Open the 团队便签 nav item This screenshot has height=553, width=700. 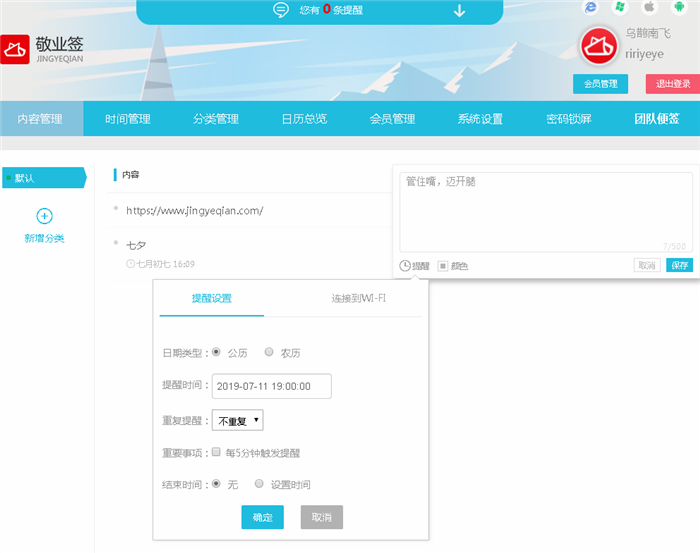tap(657, 119)
